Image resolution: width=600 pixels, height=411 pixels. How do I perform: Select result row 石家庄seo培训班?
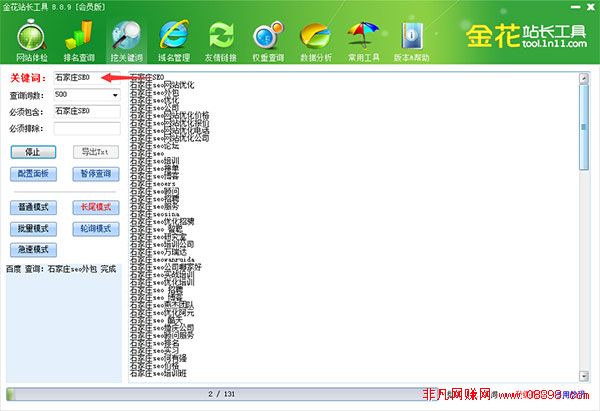(x=158, y=373)
